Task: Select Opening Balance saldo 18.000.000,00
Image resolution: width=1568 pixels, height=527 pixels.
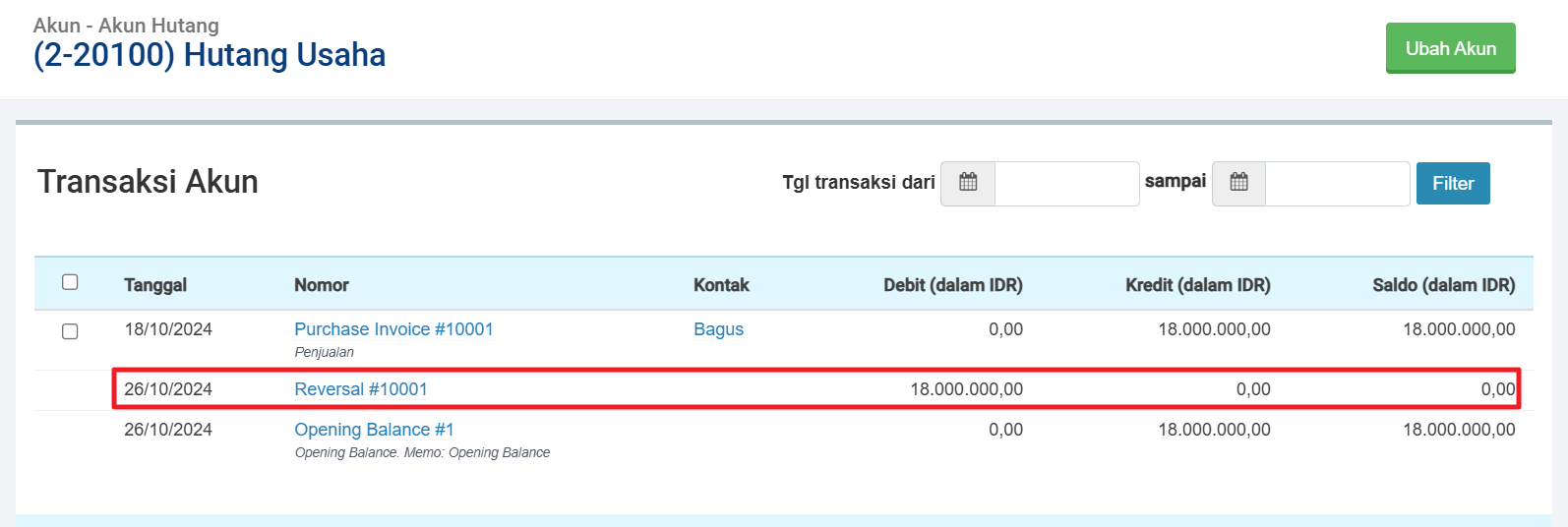Action: point(1459,430)
